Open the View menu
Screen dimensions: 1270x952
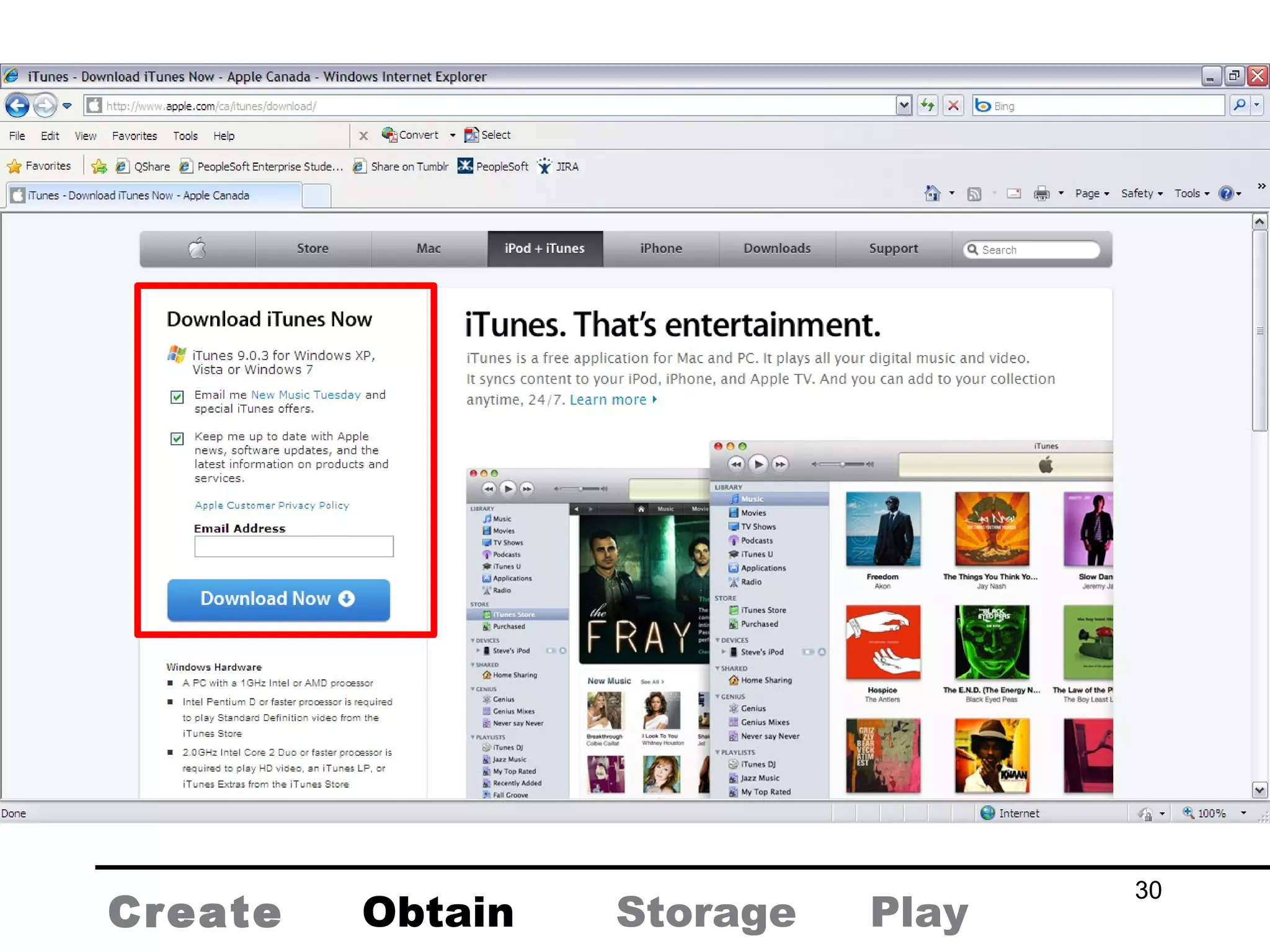tap(86, 136)
